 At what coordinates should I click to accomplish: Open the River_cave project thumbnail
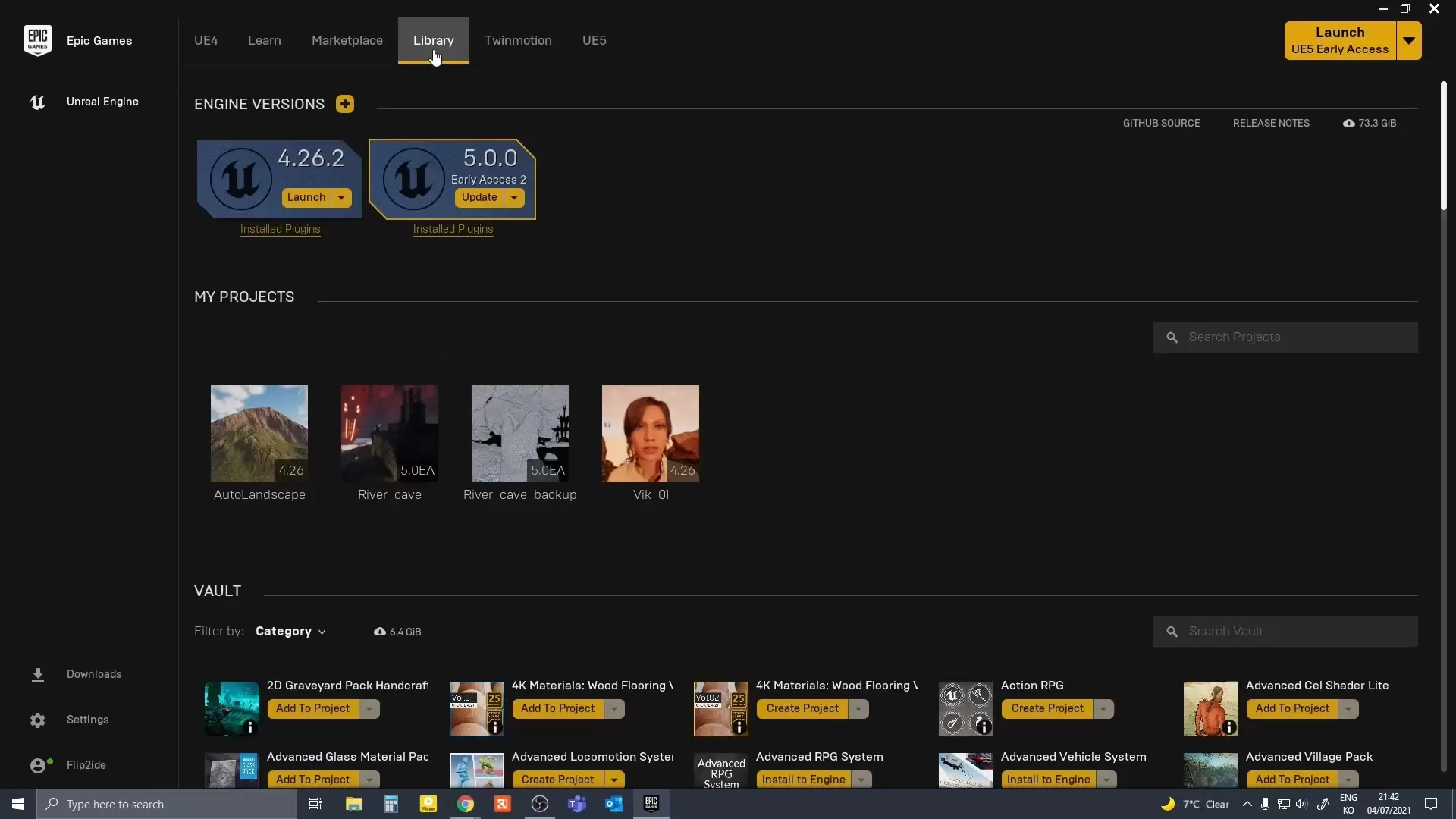coord(389,433)
